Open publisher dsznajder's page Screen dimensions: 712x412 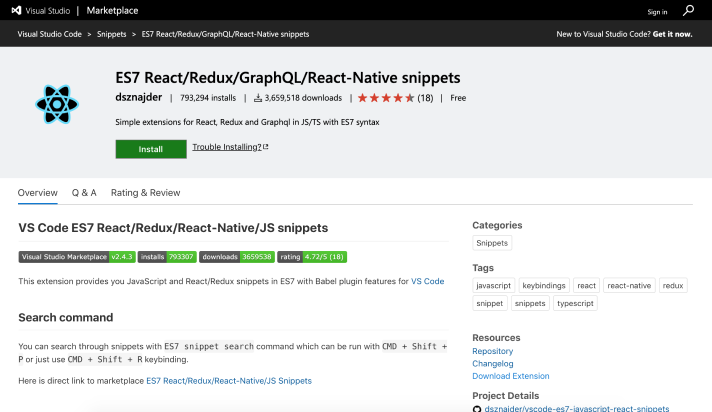coord(138,97)
